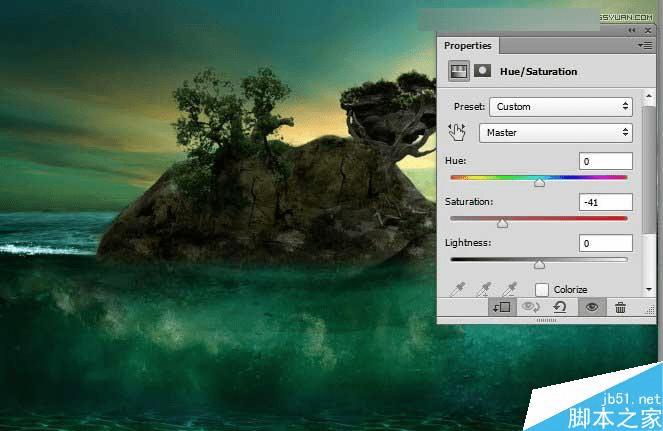Click the Saturation: label
Screen dimensions: 663x431
click(x=469, y=202)
